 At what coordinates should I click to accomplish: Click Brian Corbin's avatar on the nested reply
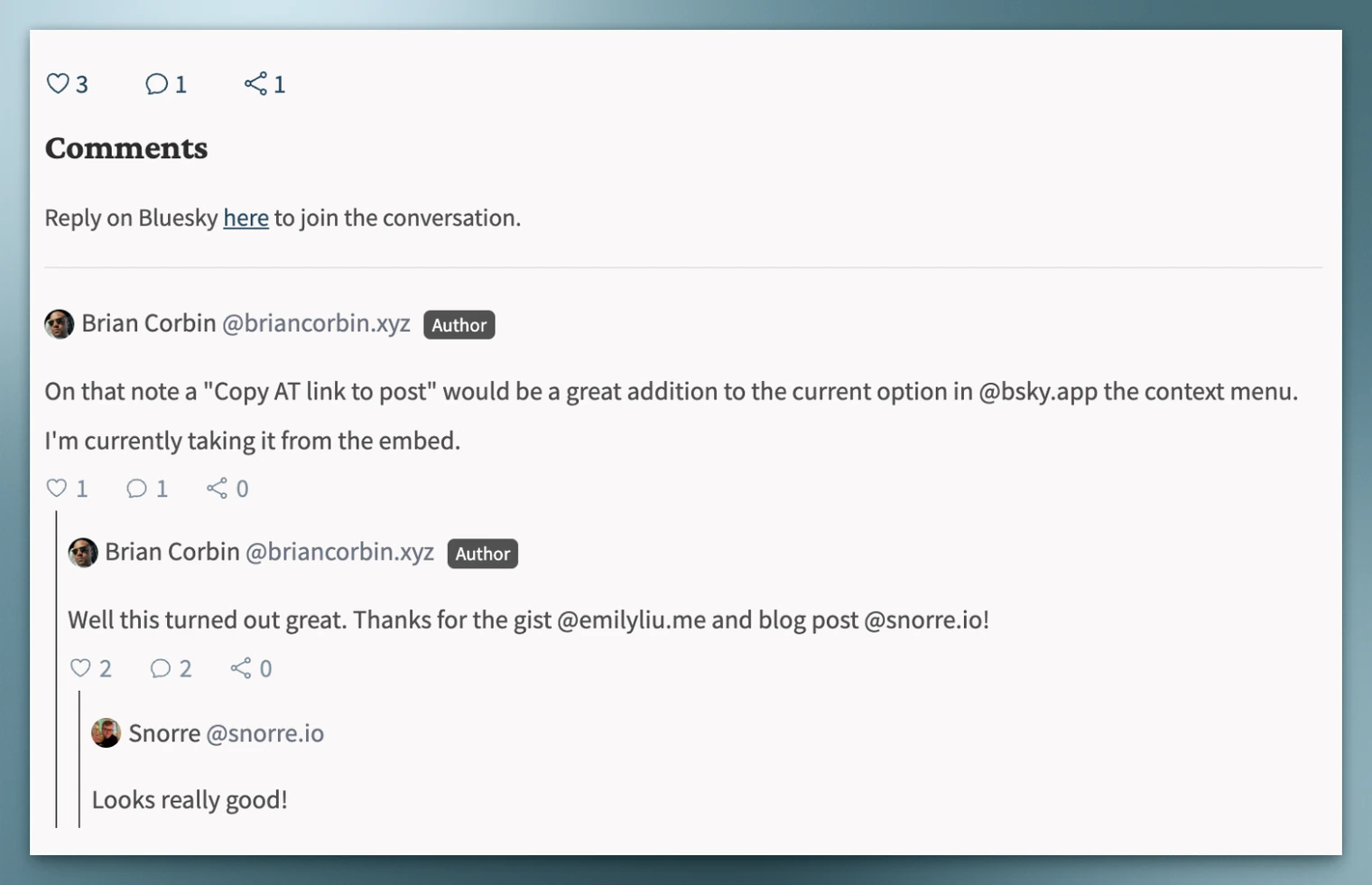pos(83,553)
